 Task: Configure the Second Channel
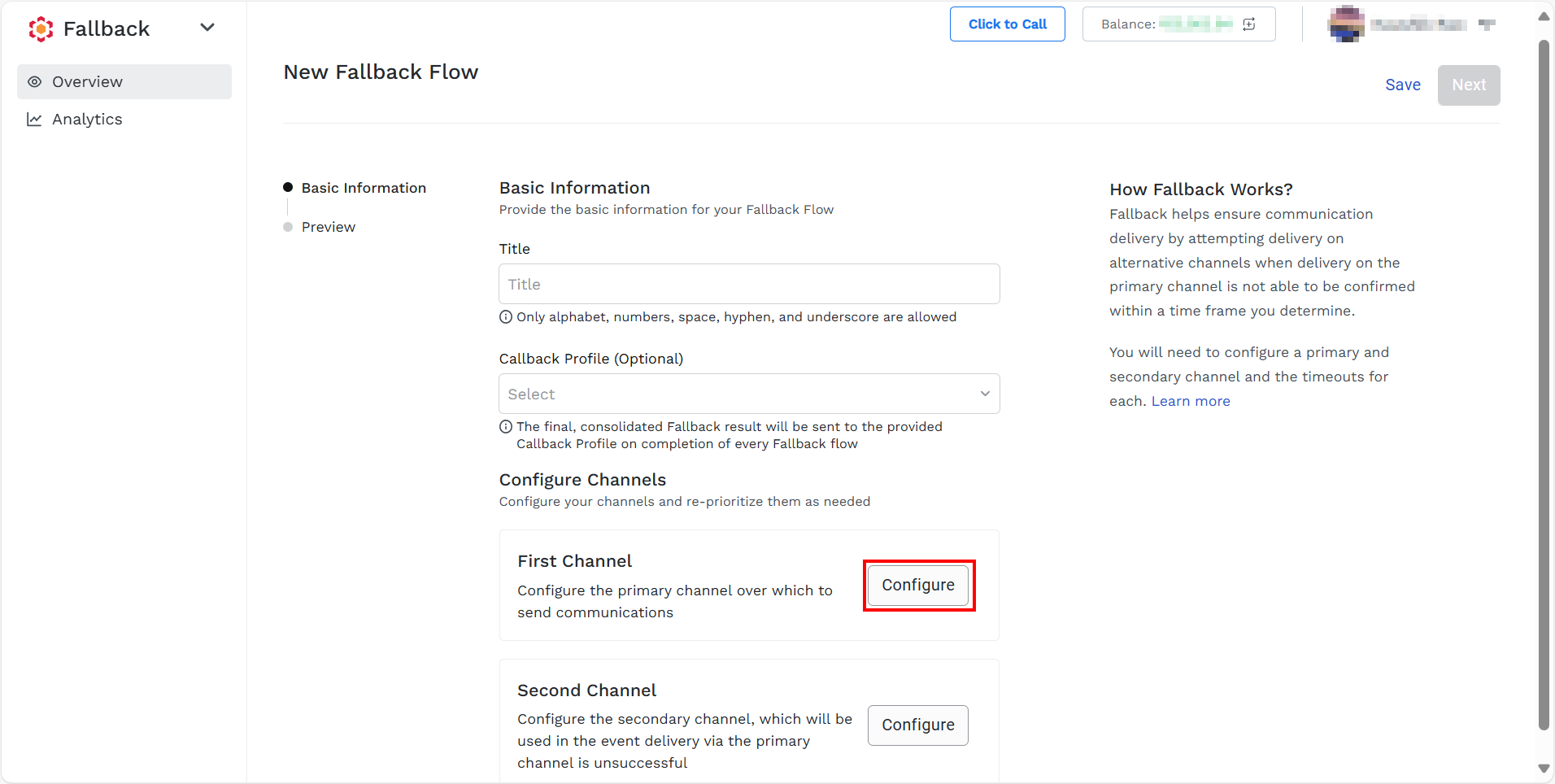(918, 725)
